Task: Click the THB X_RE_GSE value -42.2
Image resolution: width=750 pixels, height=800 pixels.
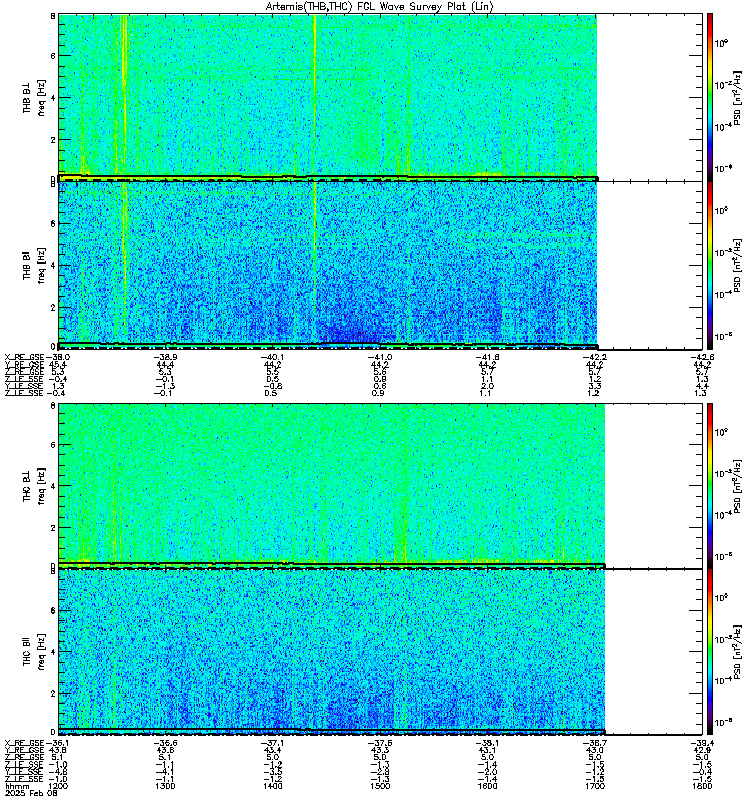Action: 595,357
